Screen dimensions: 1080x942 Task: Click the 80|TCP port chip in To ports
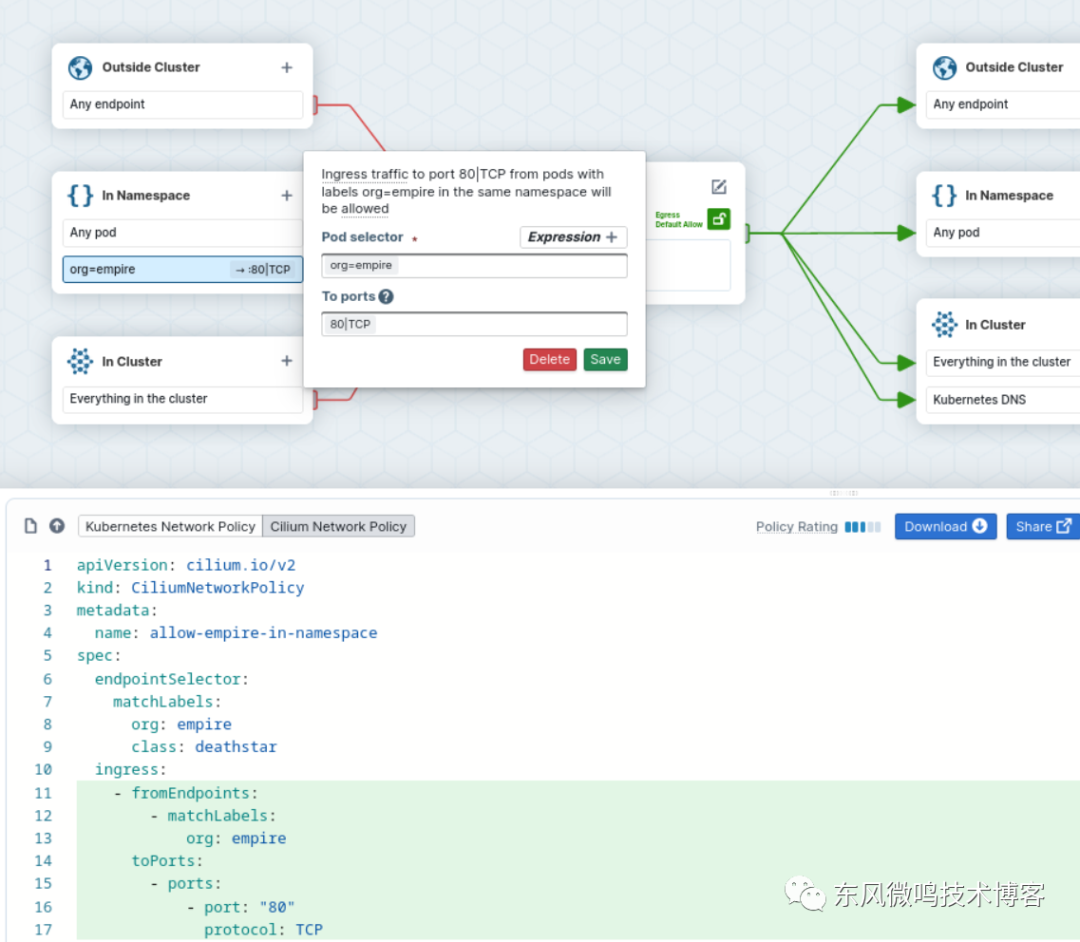coord(350,324)
